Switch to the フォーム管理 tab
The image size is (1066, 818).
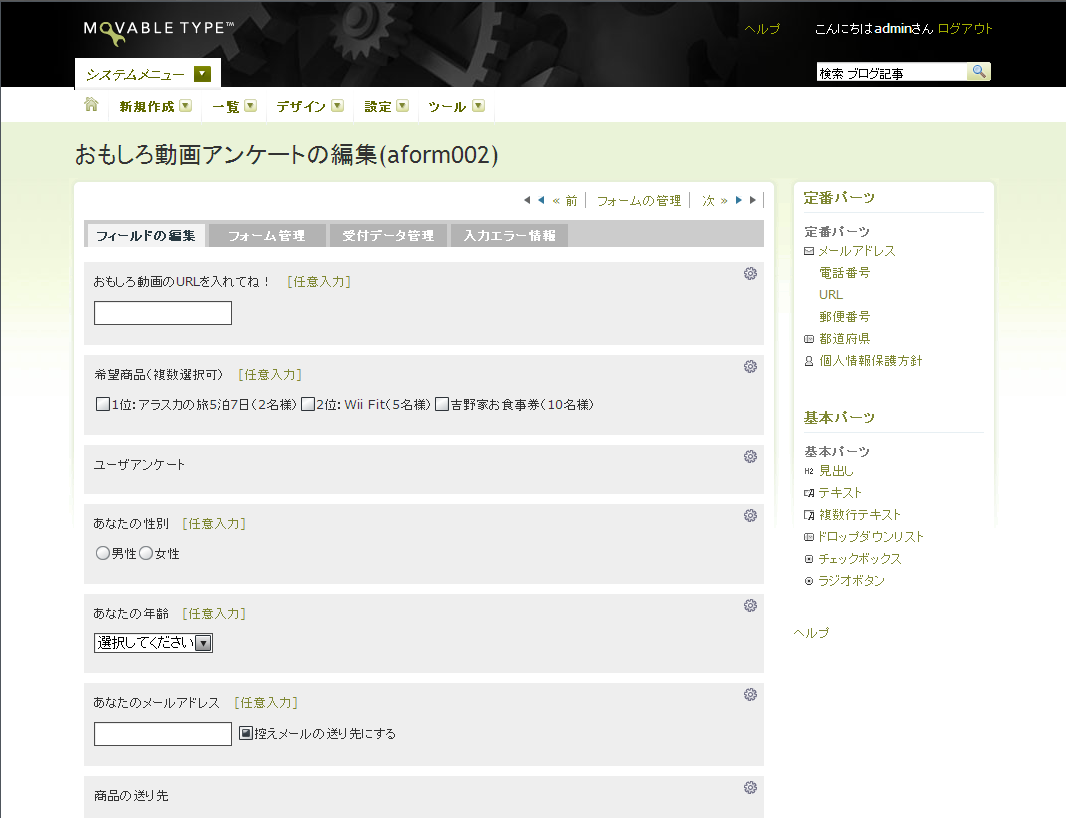point(266,236)
